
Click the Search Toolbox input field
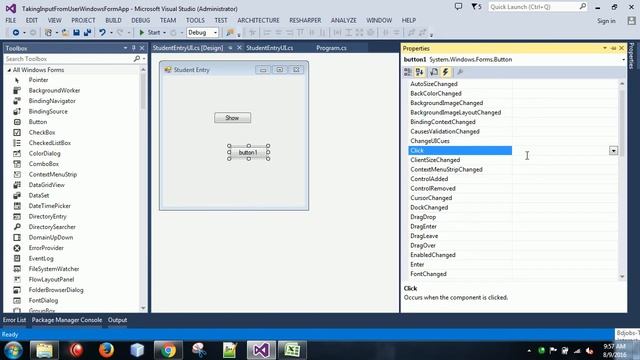69,59
